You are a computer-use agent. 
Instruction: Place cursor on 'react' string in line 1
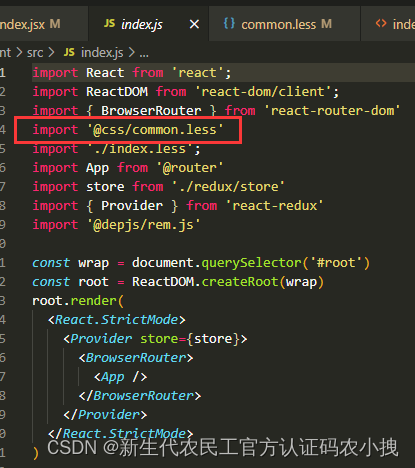(197, 73)
